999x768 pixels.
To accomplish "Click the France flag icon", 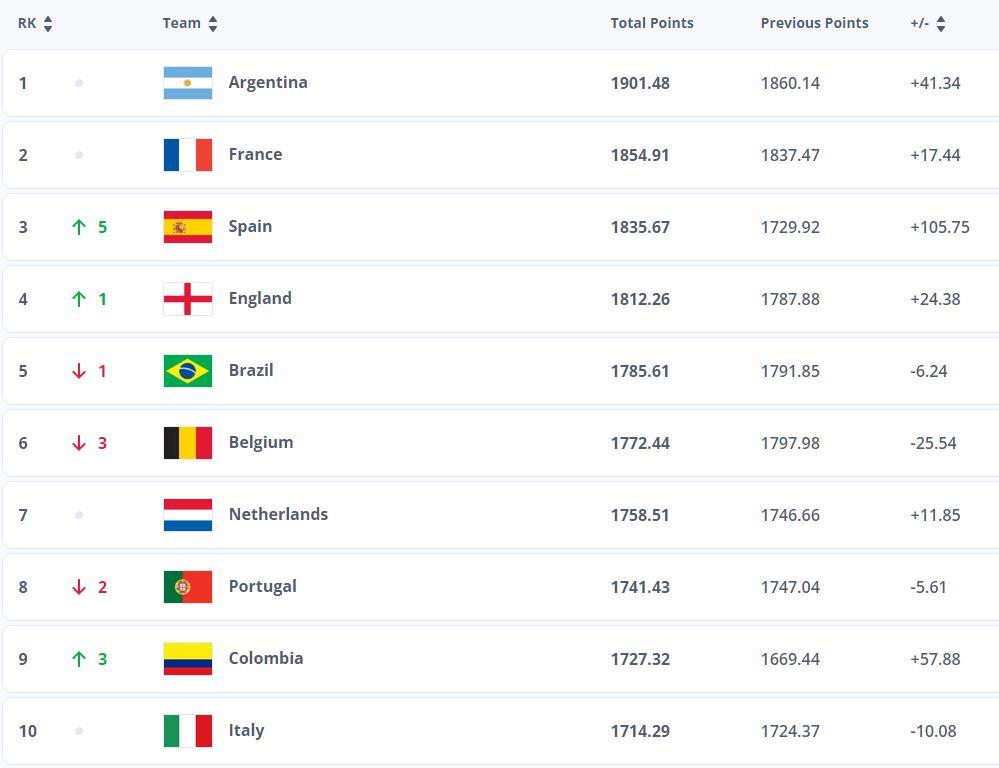I will pyautogui.click(x=188, y=155).
